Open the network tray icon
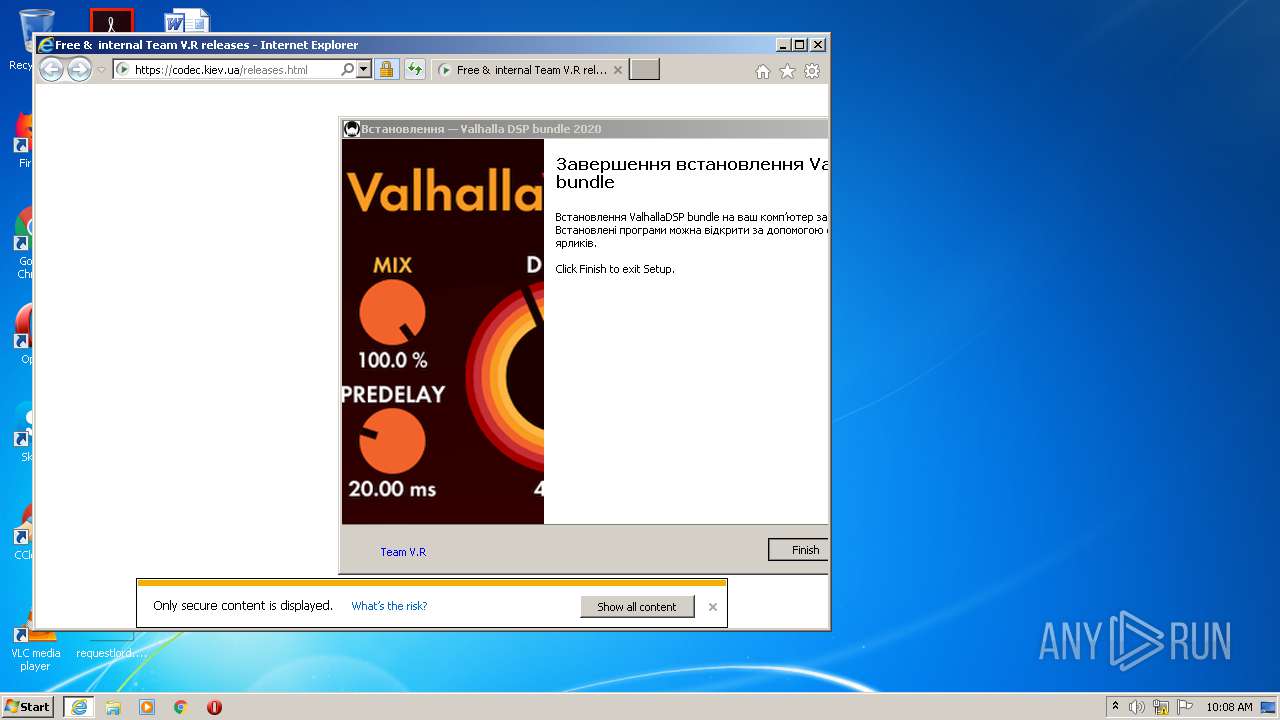Image resolution: width=1280 pixels, height=720 pixels. (1161, 707)
